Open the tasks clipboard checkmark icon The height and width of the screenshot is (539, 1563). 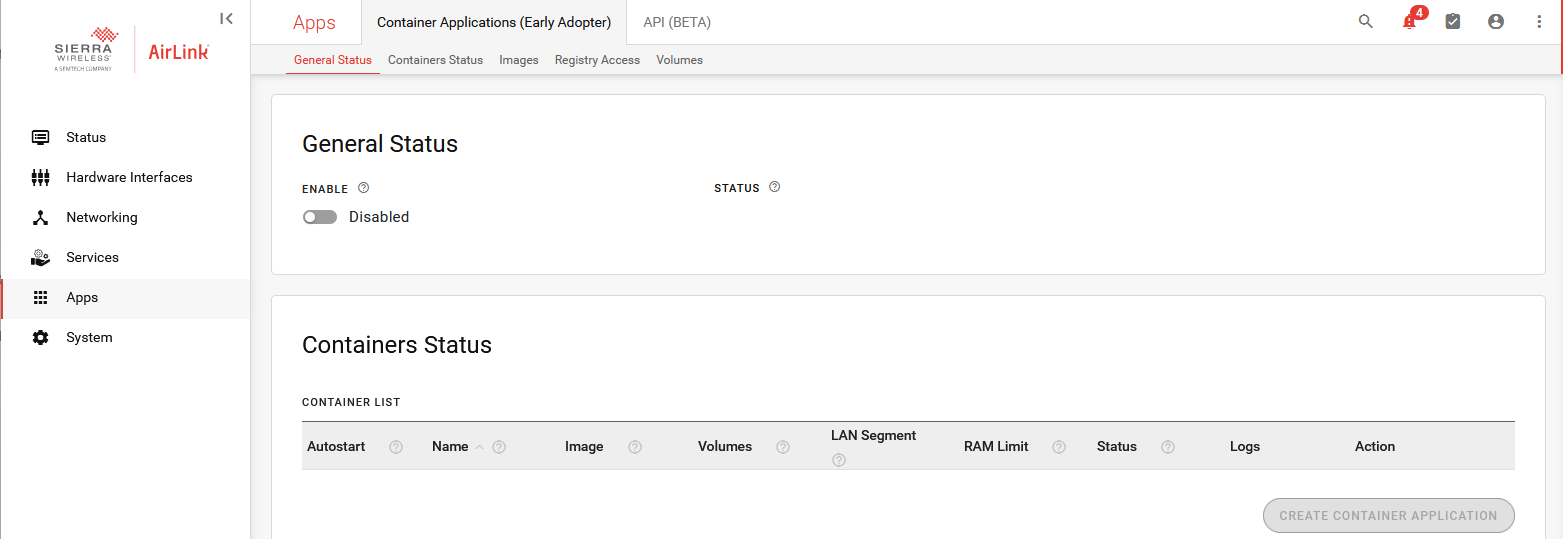[1453, 21]
